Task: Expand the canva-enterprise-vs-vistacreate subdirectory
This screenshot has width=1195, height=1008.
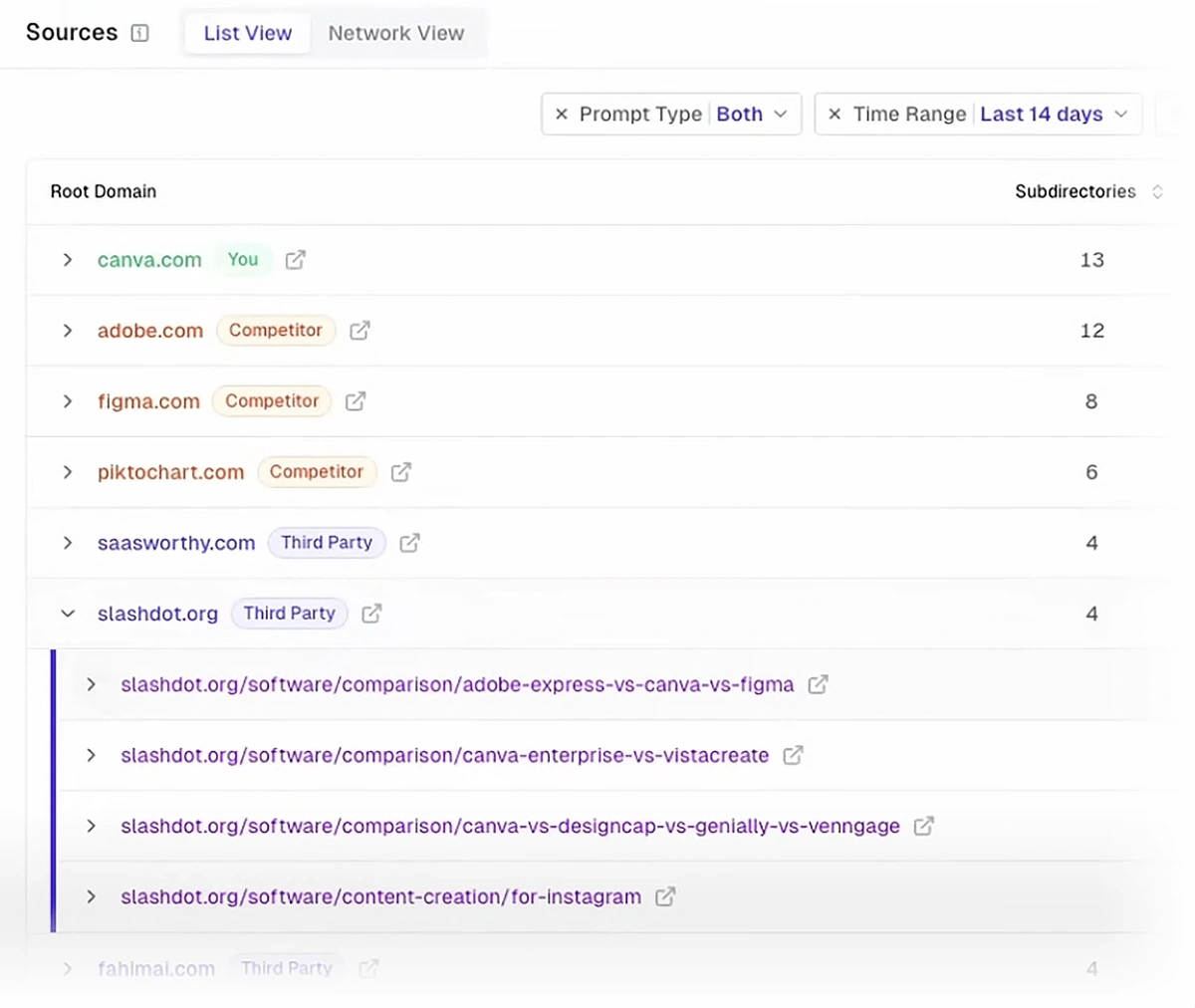Action: click(92, 755)
